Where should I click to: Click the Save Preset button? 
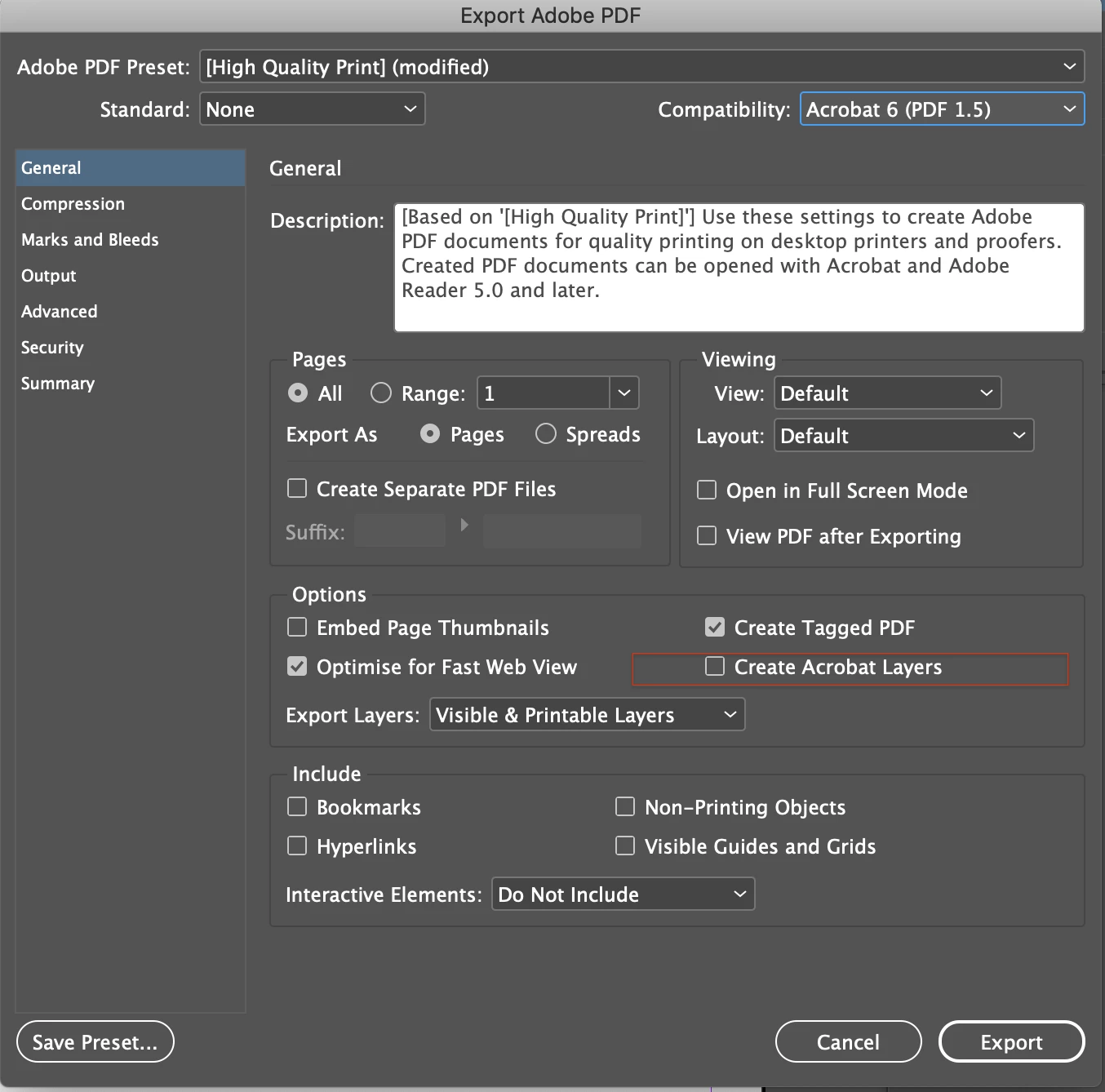click(95, 1041)
